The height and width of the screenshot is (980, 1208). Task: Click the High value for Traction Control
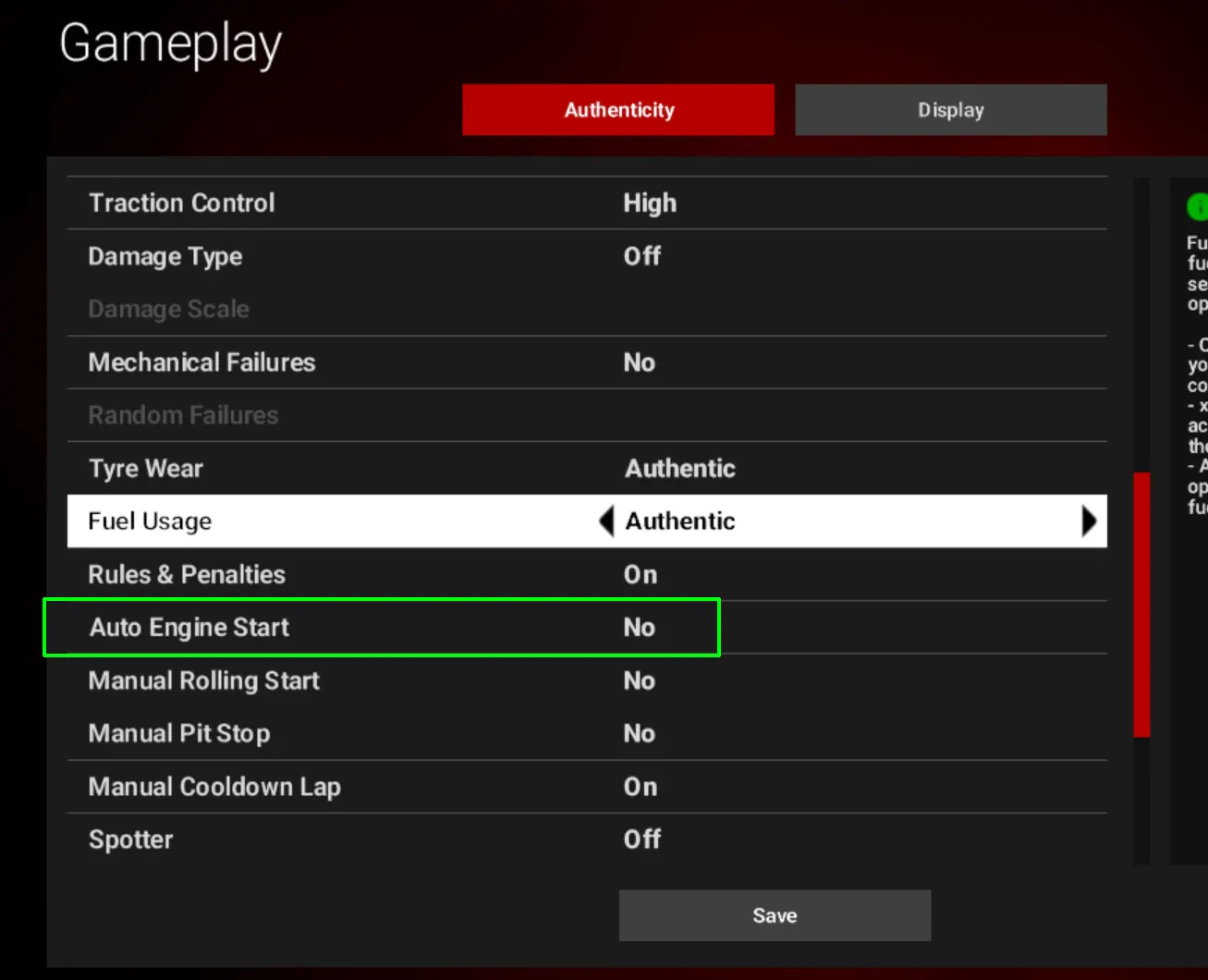[650, 203]
